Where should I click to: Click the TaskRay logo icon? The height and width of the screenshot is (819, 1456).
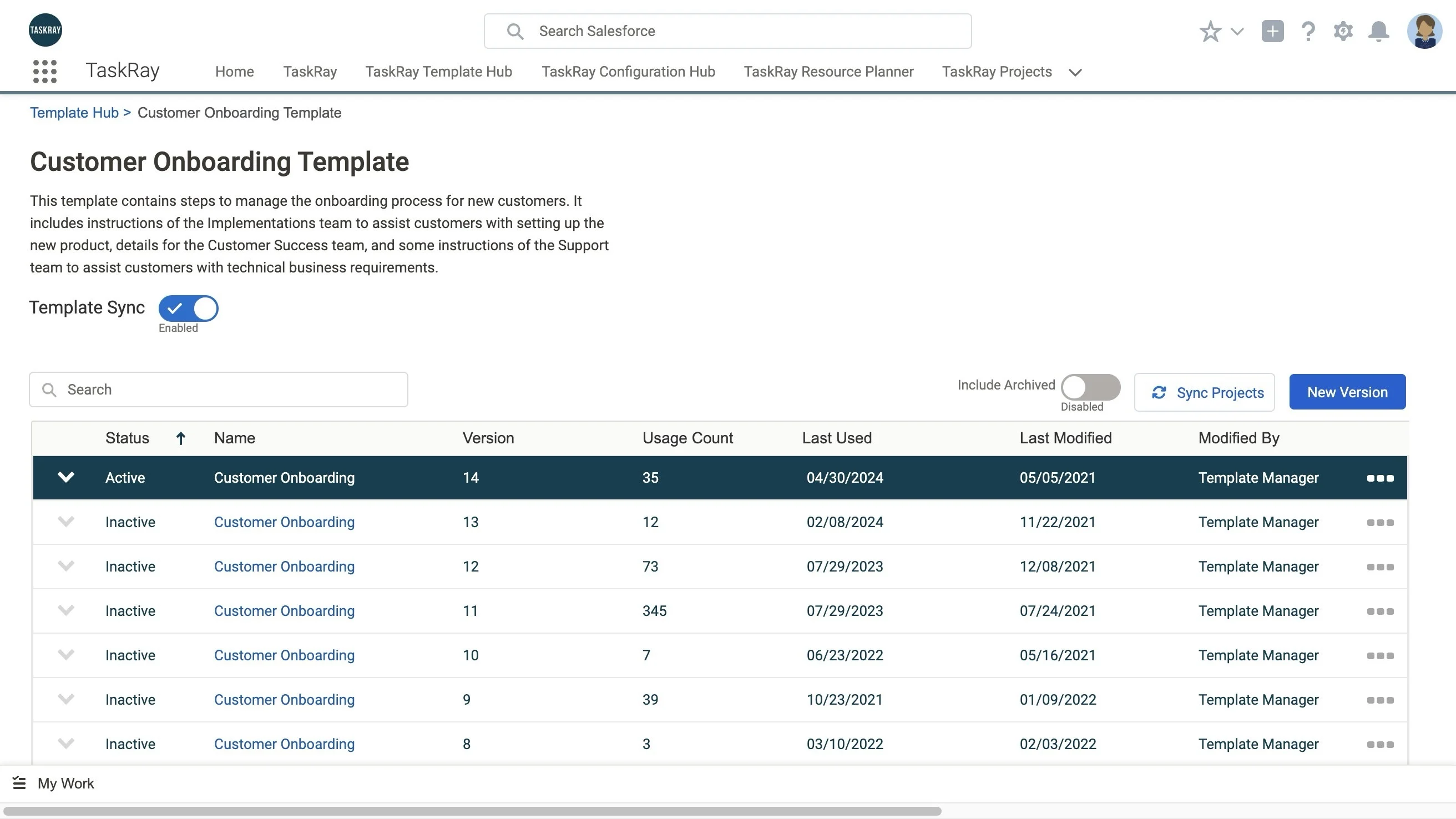[x=45, y=30]
